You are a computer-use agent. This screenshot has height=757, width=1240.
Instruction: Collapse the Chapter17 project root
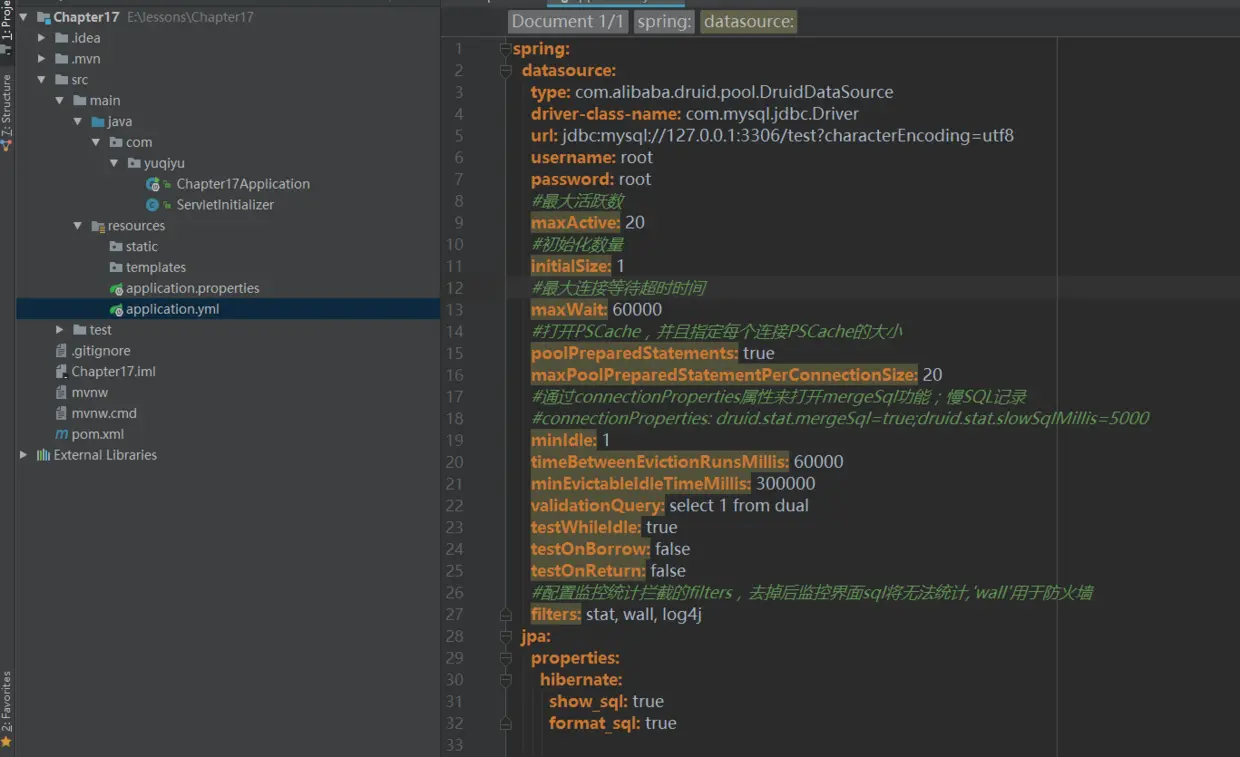(x=23, y=17)
